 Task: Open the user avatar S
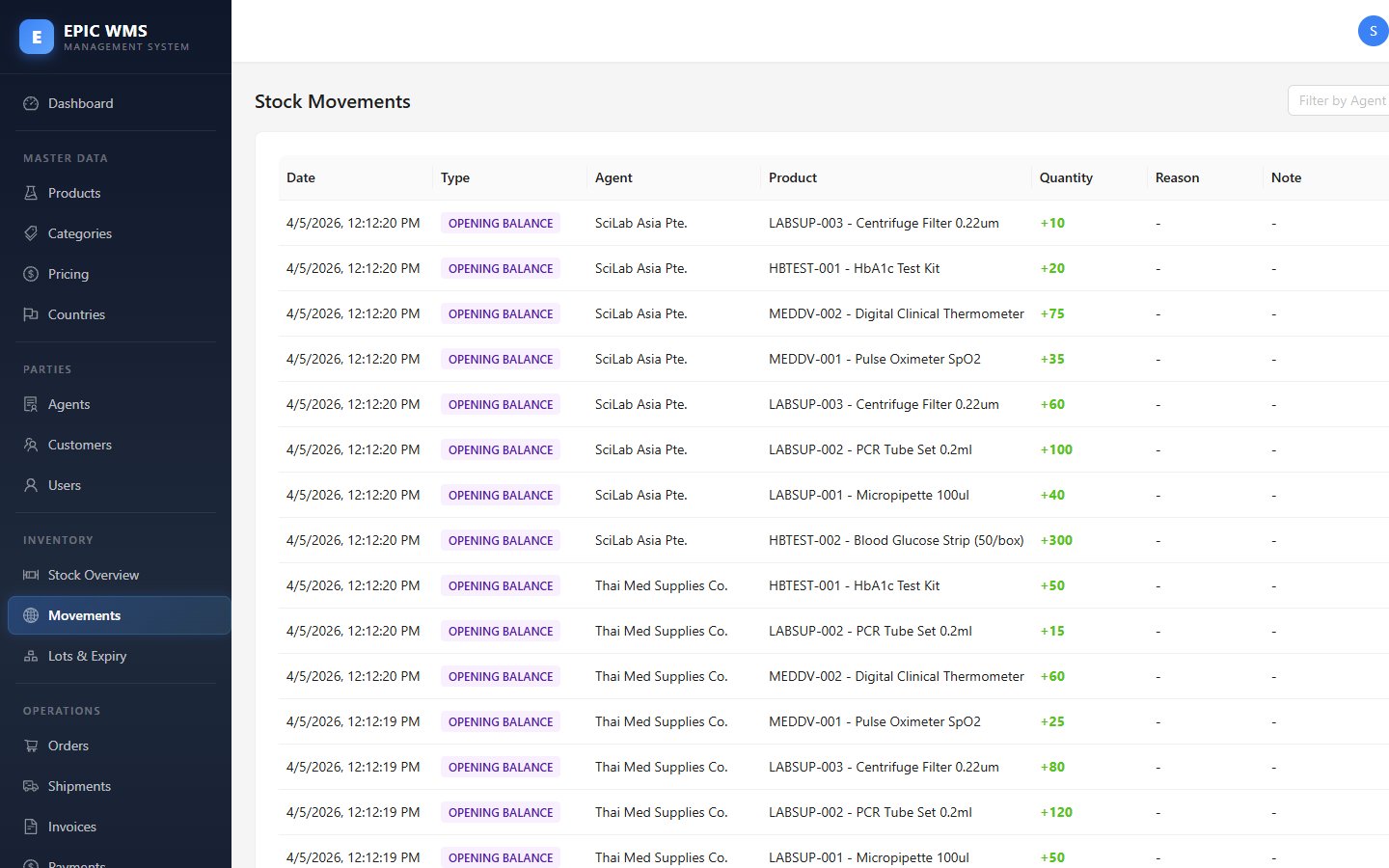[1373, 31]
